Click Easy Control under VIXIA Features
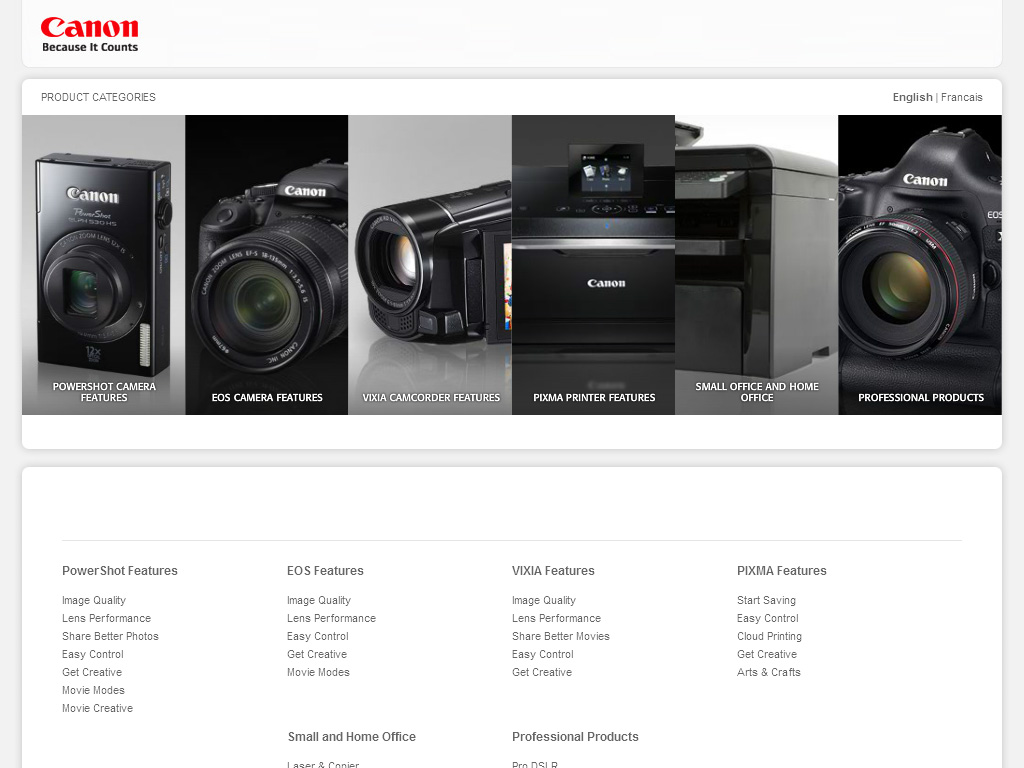Image resolution: width=1024 pixels, height=768 pixels. point(543,654)
